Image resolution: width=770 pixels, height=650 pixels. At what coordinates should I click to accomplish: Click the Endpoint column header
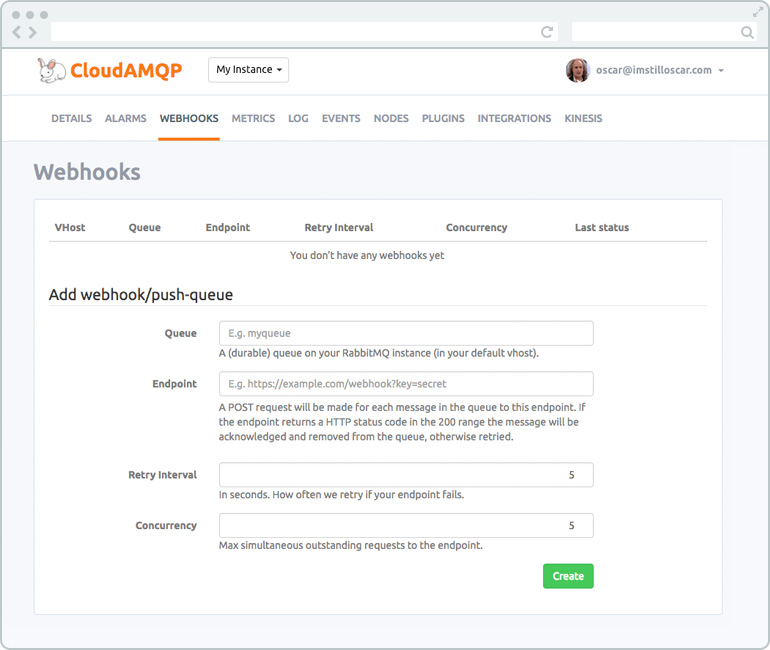228,227
